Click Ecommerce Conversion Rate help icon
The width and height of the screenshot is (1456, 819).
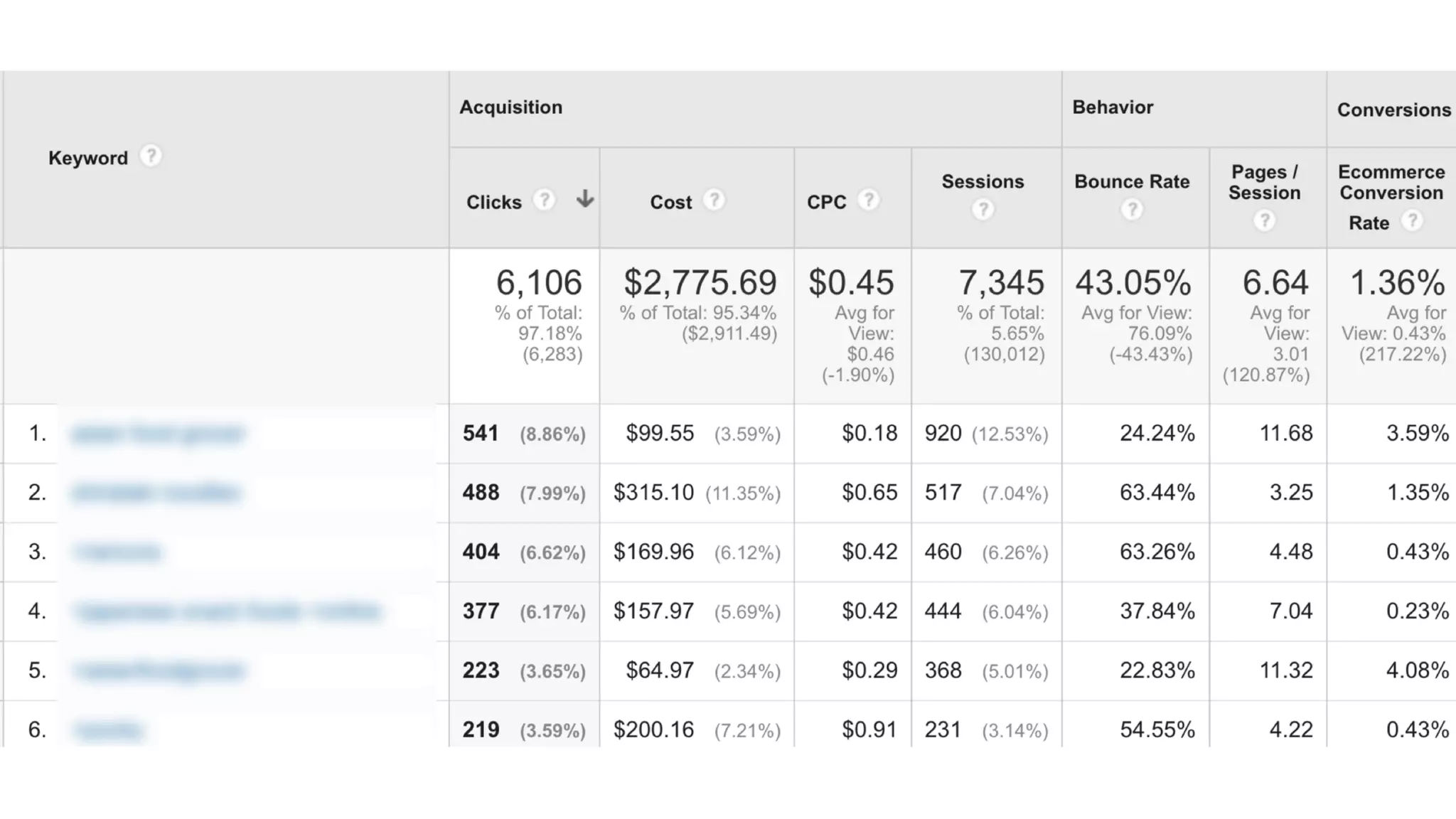(1412, 220)
